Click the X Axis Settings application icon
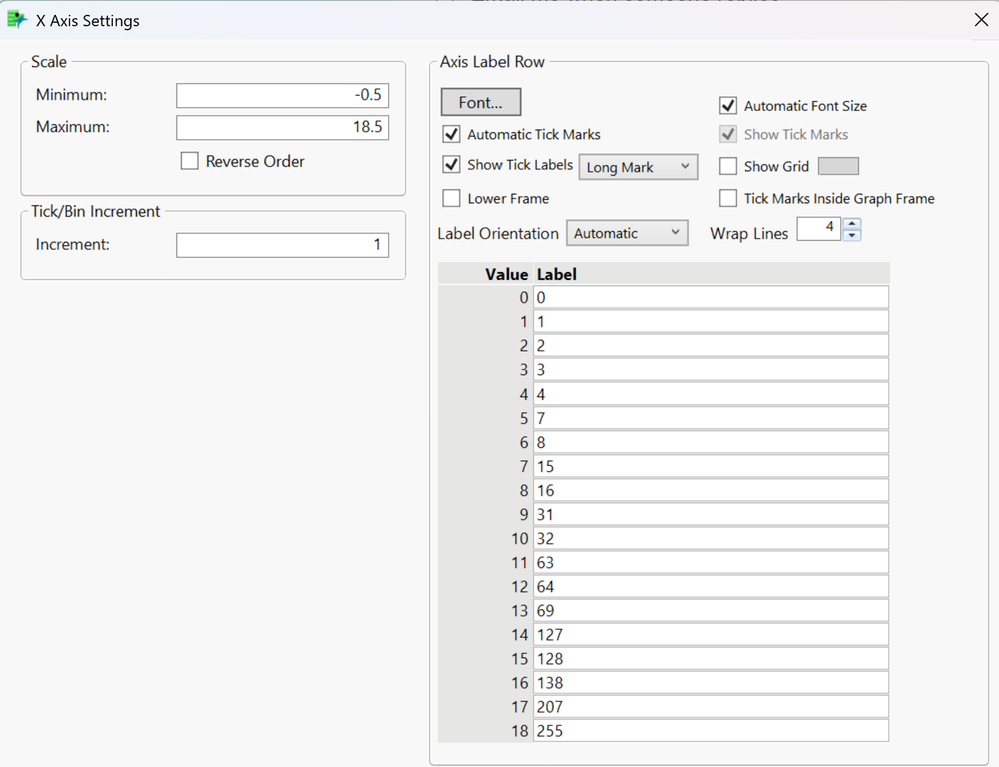999x767 pixels. click(18, 19)
